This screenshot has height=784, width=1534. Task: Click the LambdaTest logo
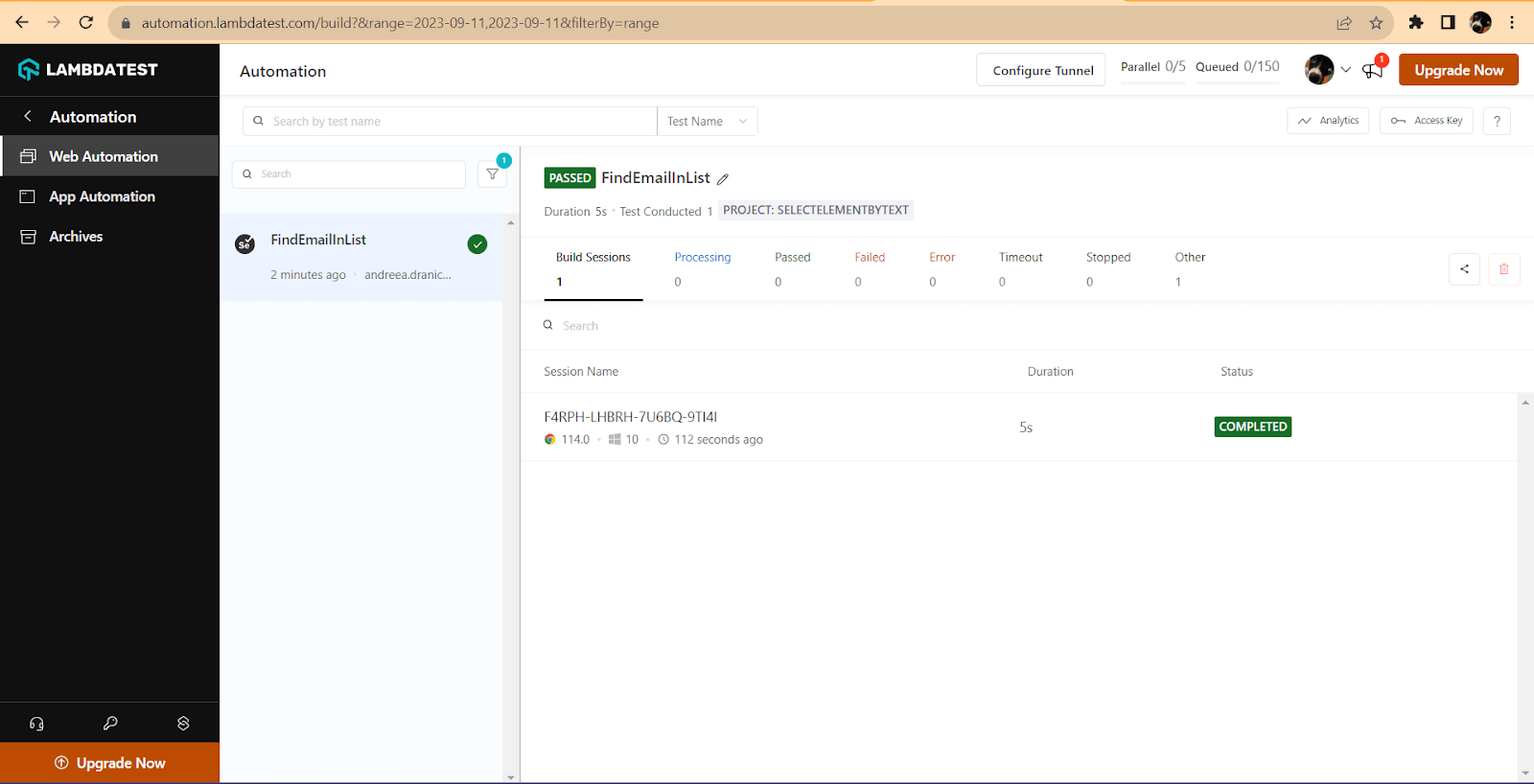point(87,69)
